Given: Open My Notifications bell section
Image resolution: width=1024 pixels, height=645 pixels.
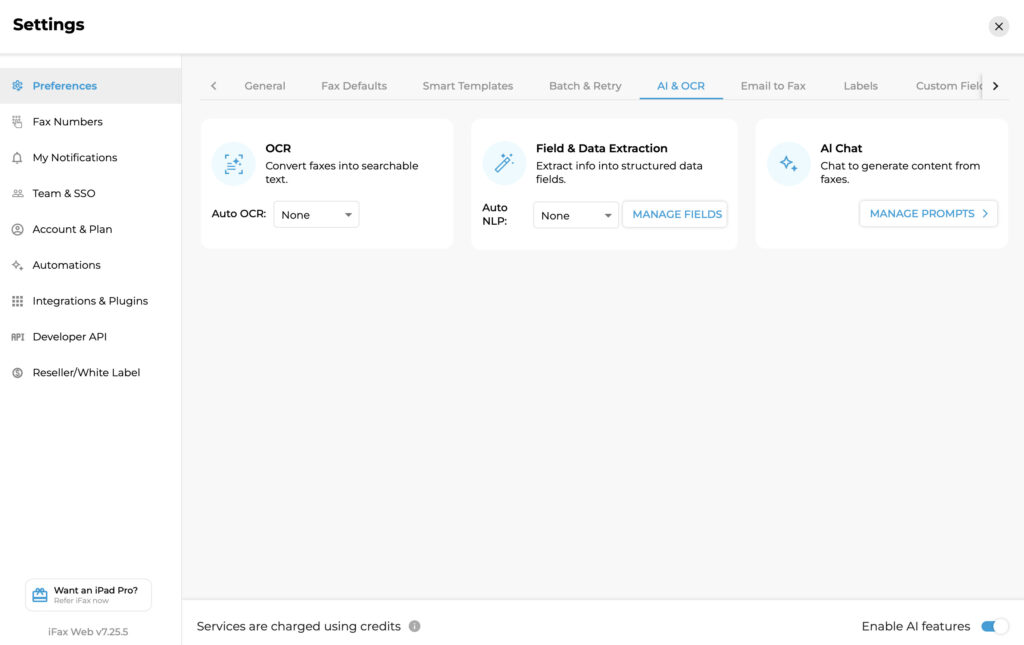Looking at the screenshot, I should click(74, 158).
